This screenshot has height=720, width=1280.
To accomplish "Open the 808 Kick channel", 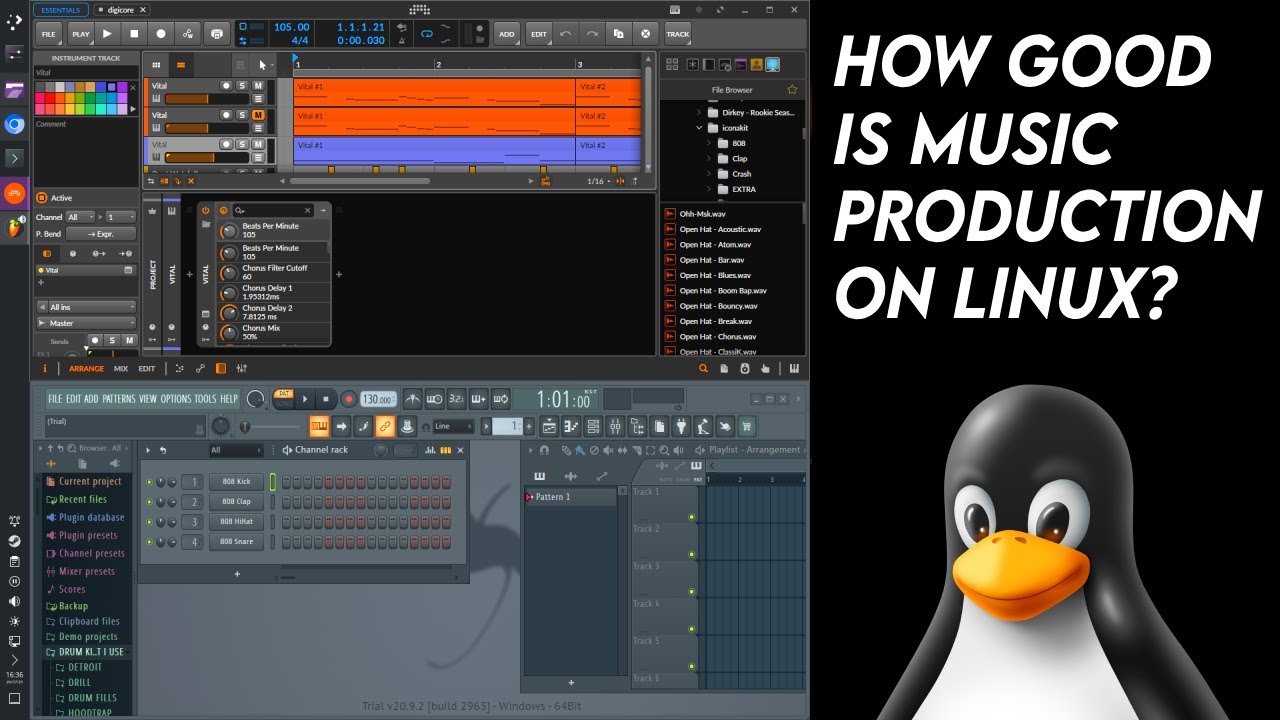I will tap(236, 482).
